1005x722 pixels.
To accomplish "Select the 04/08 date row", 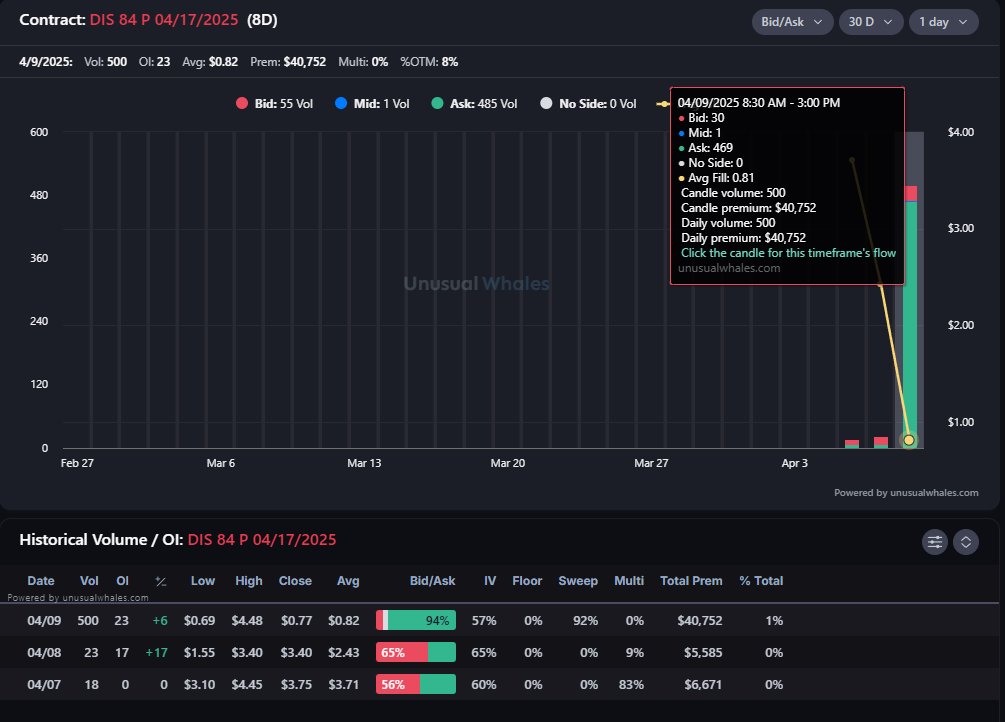I will [x=499, y=652].
